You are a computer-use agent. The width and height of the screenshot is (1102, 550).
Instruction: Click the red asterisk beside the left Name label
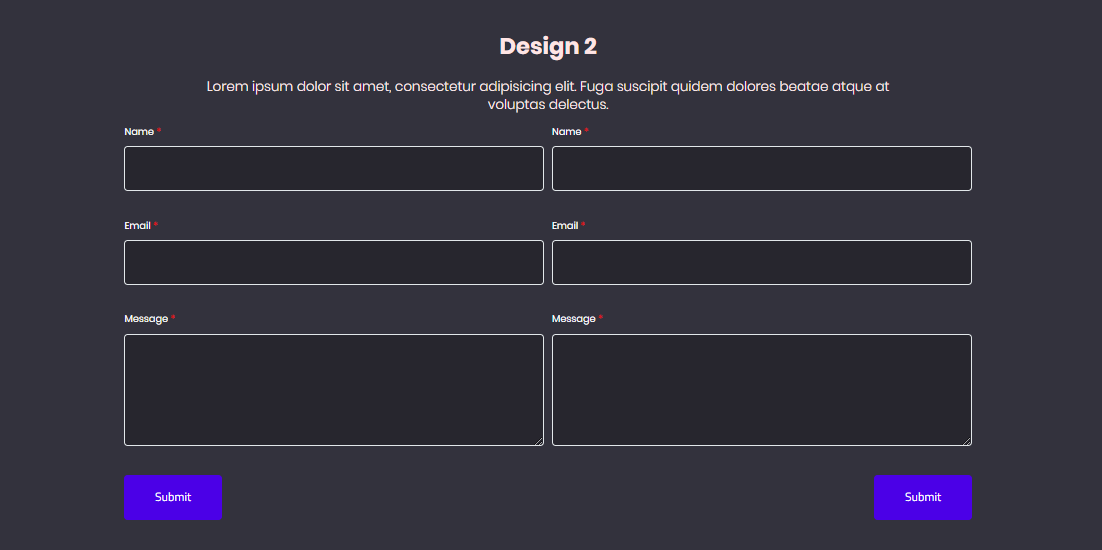tap(159, 132)
